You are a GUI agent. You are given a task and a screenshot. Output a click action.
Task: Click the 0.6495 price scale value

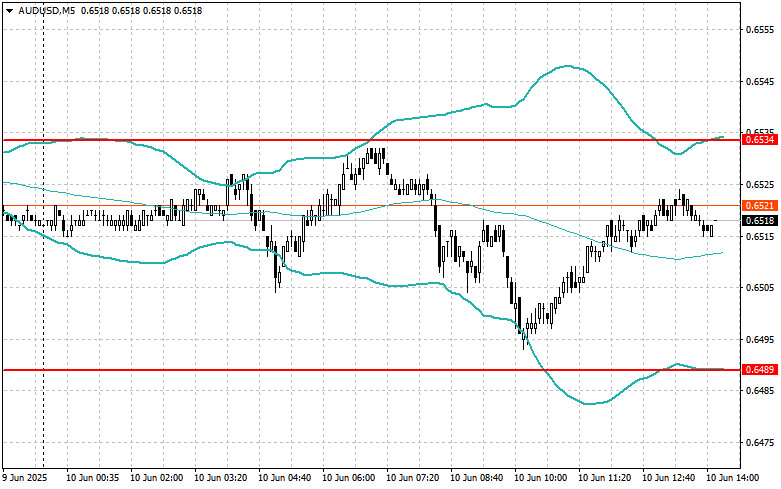click(760, 340)
